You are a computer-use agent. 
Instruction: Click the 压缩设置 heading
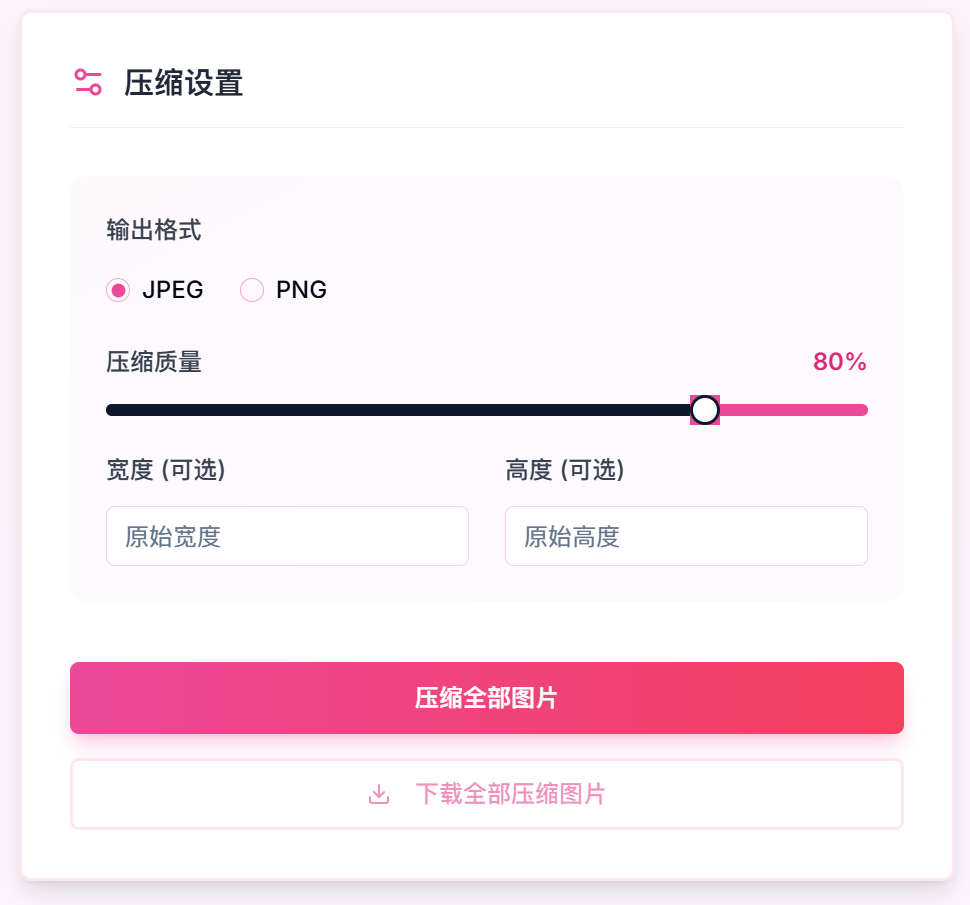(183, 82)
